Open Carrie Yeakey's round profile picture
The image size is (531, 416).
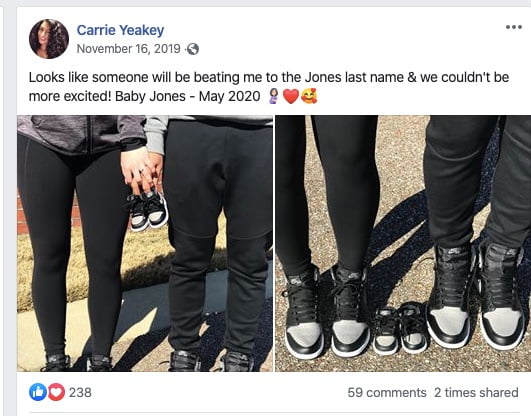point(49,39)
